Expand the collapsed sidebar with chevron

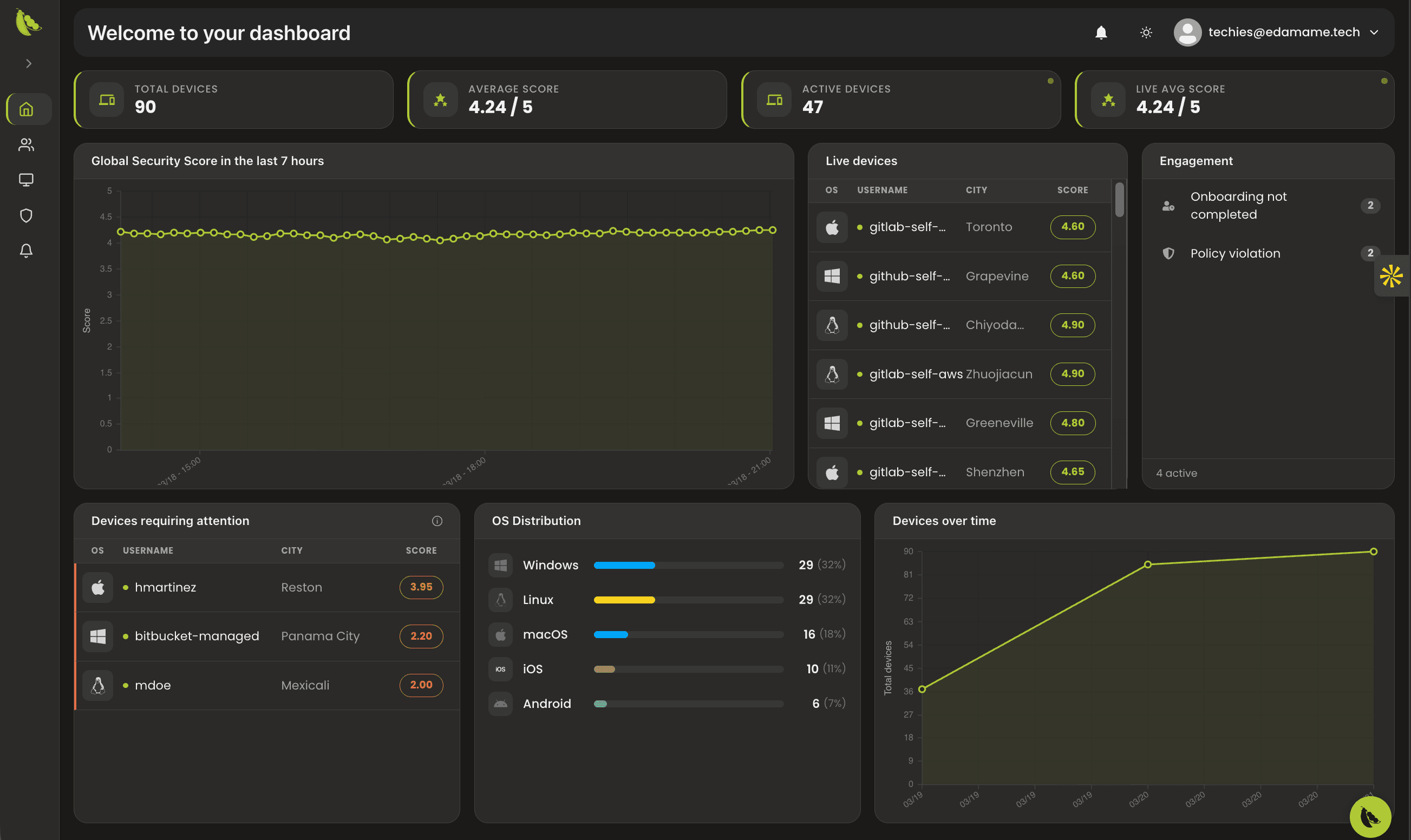tap(28, 63)
